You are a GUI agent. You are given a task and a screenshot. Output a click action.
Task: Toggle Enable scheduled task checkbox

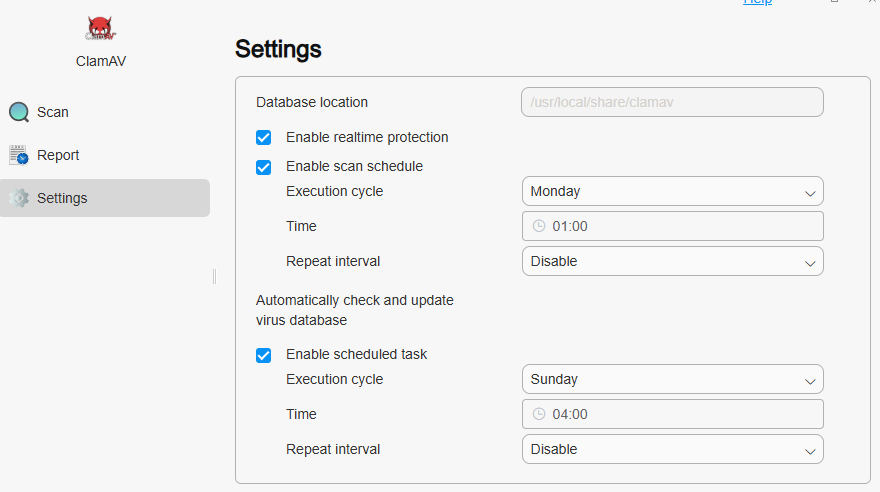tap(264, 355)
